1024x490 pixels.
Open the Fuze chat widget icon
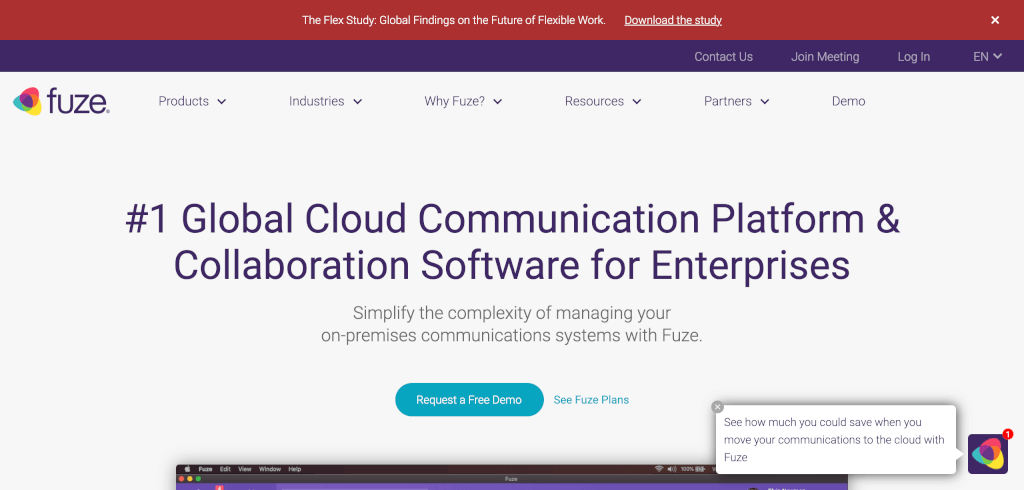pyautogui.click(x=987, y=453)
